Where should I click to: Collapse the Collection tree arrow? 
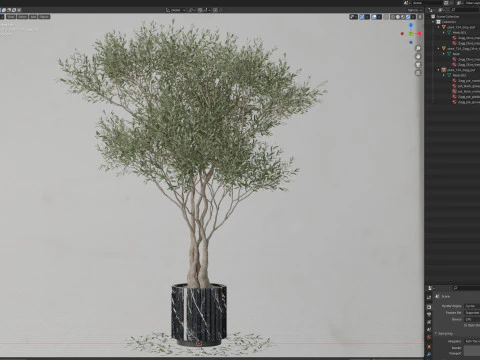click(x=433, y=22)
